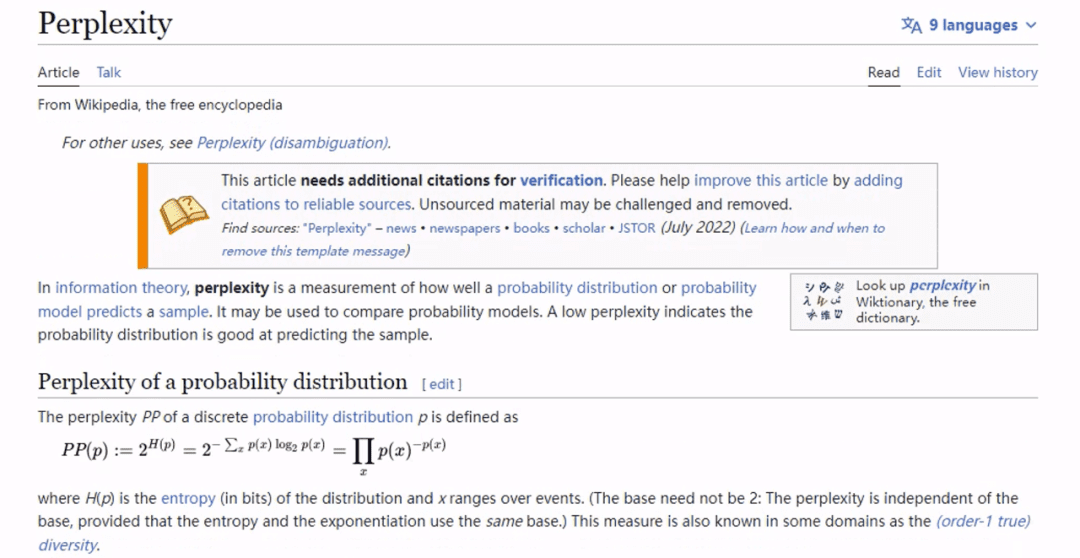Viewport: 1080px width, 558px height.
Task: Find sources via the newspapers link
Action: click(x=465, y=228)
